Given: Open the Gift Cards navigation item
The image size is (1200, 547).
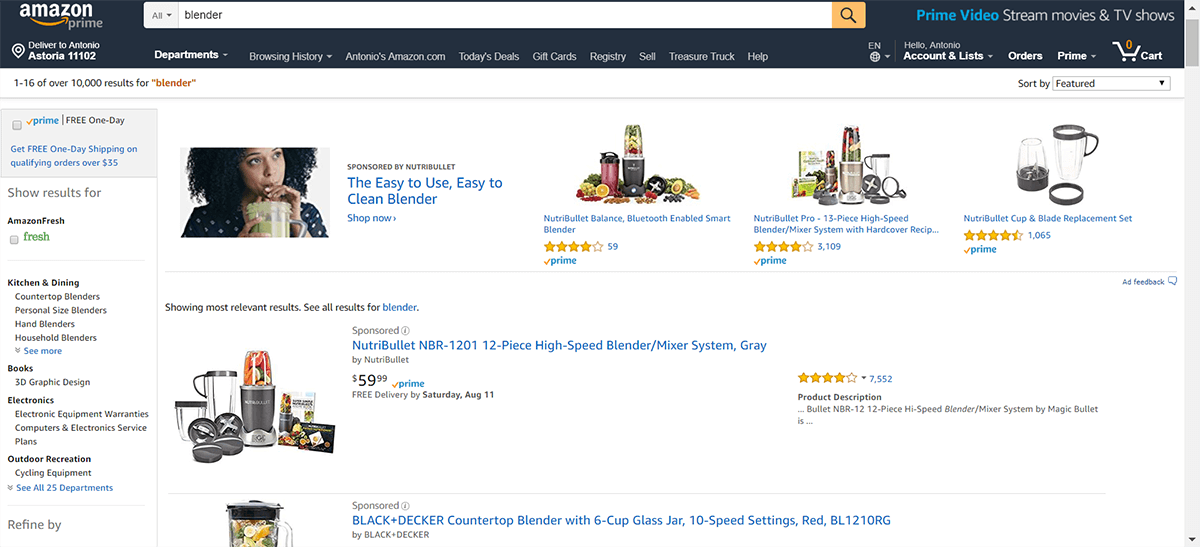Looking at the screenshot, I should pos(554,56).
